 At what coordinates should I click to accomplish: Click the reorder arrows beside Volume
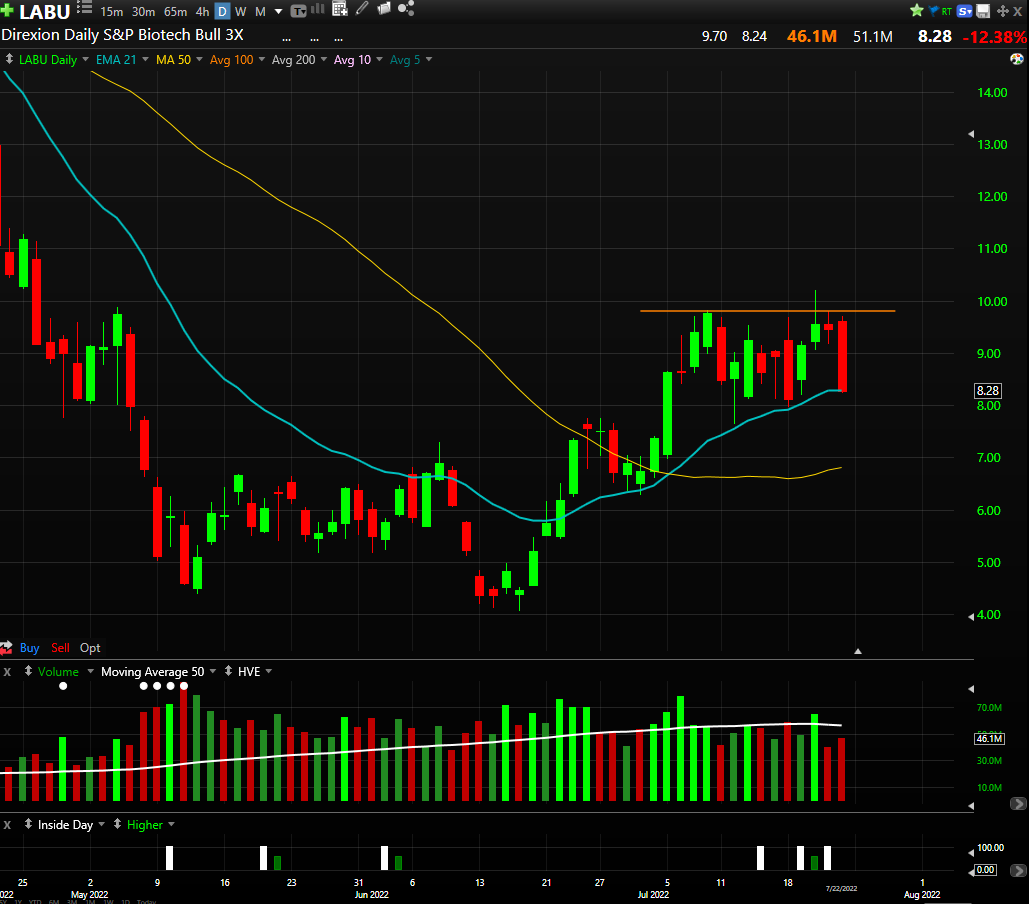tap(28, 671)
